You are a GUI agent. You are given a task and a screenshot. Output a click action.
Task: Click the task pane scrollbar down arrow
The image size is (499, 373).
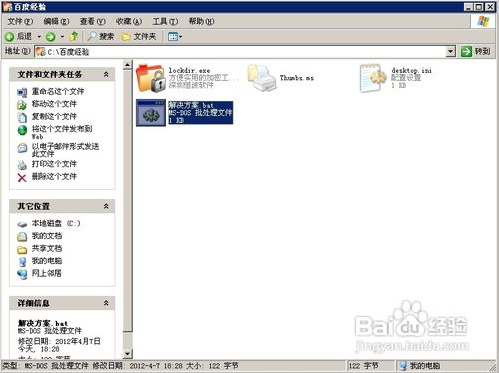point(127,354)
